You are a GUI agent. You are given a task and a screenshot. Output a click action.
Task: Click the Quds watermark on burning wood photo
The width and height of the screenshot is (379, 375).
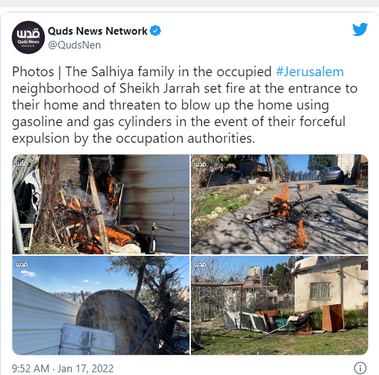click(x=21, y=163)
